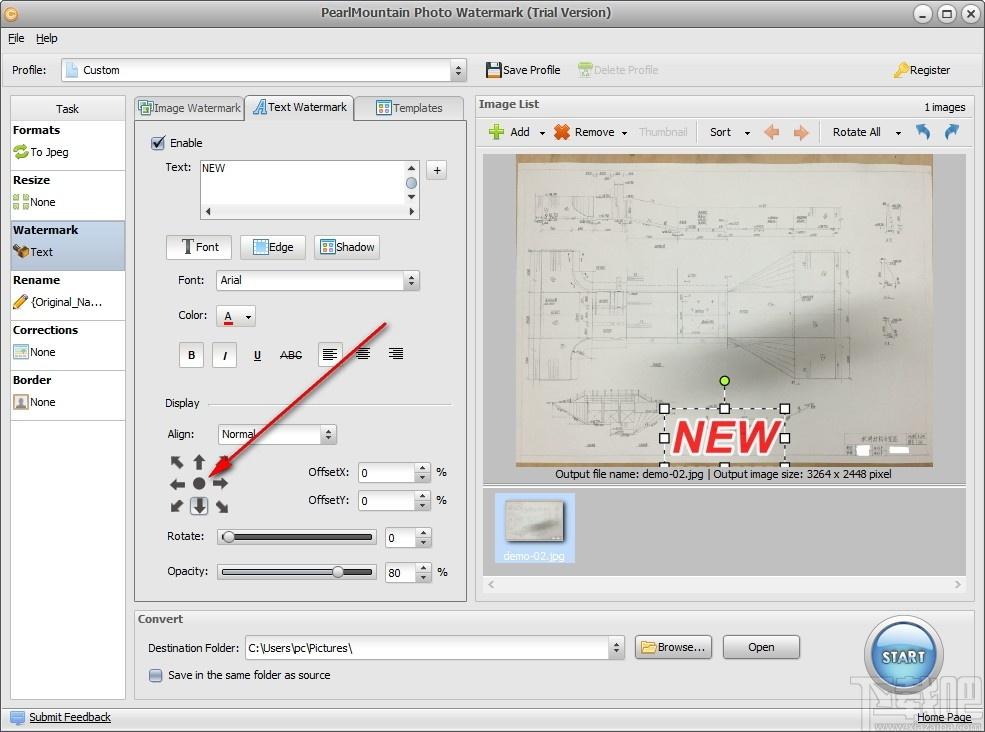Move image right with orange right arrow
The image size is (985, 732).
click(x=800, y=132)
